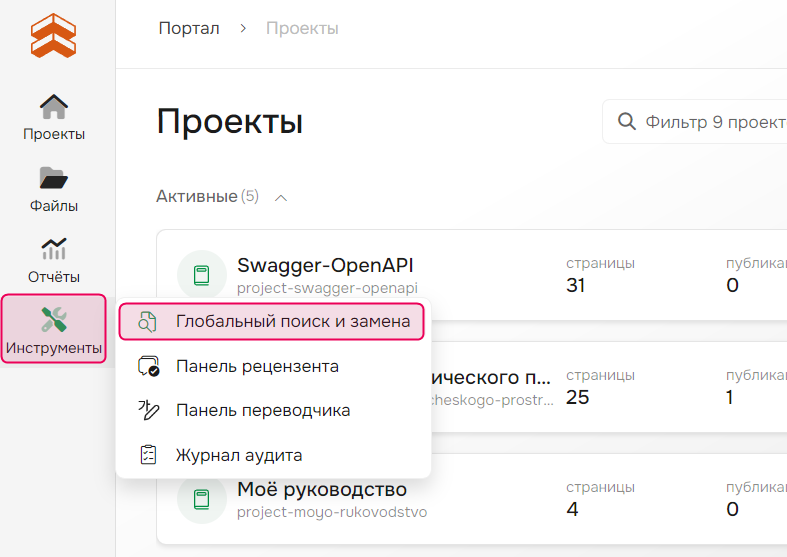Click the Проекты breadcrumb
787x557 pixels.
302,28
